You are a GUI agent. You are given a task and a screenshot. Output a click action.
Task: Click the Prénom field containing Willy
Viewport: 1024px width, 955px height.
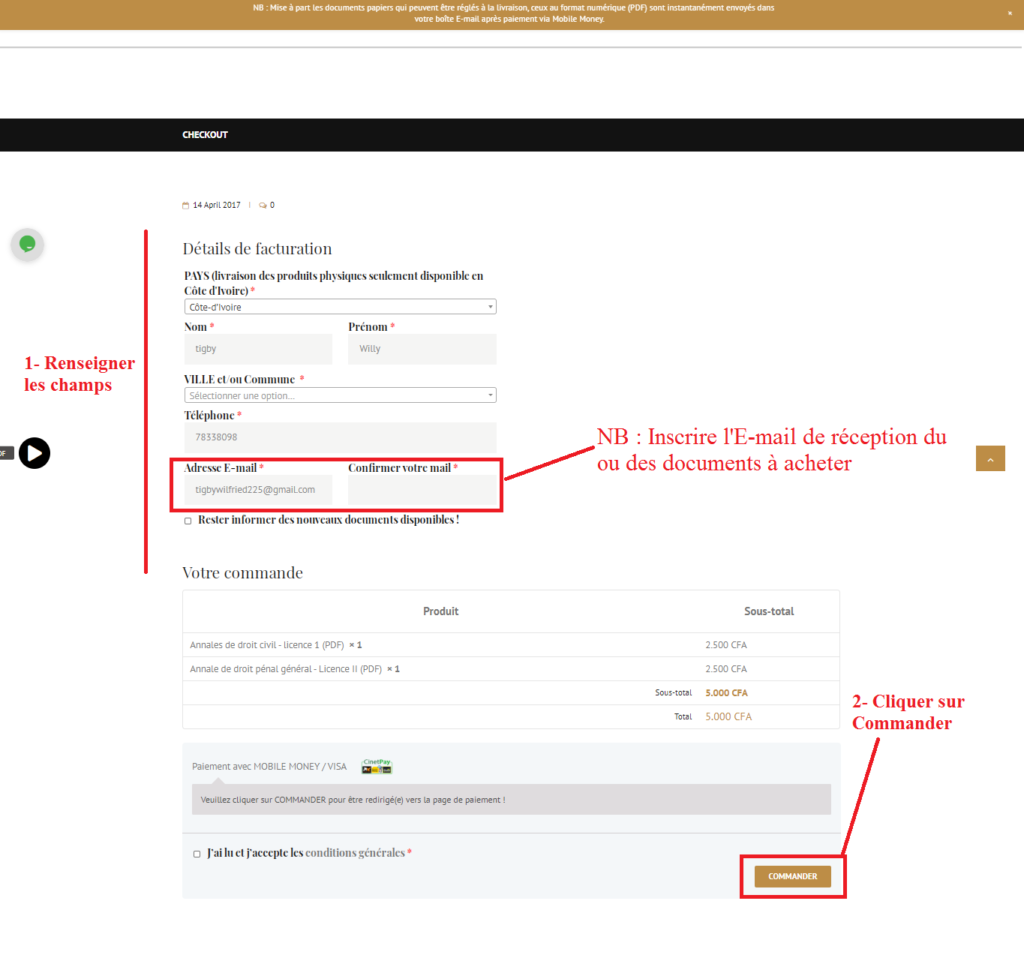pos(421,348)
